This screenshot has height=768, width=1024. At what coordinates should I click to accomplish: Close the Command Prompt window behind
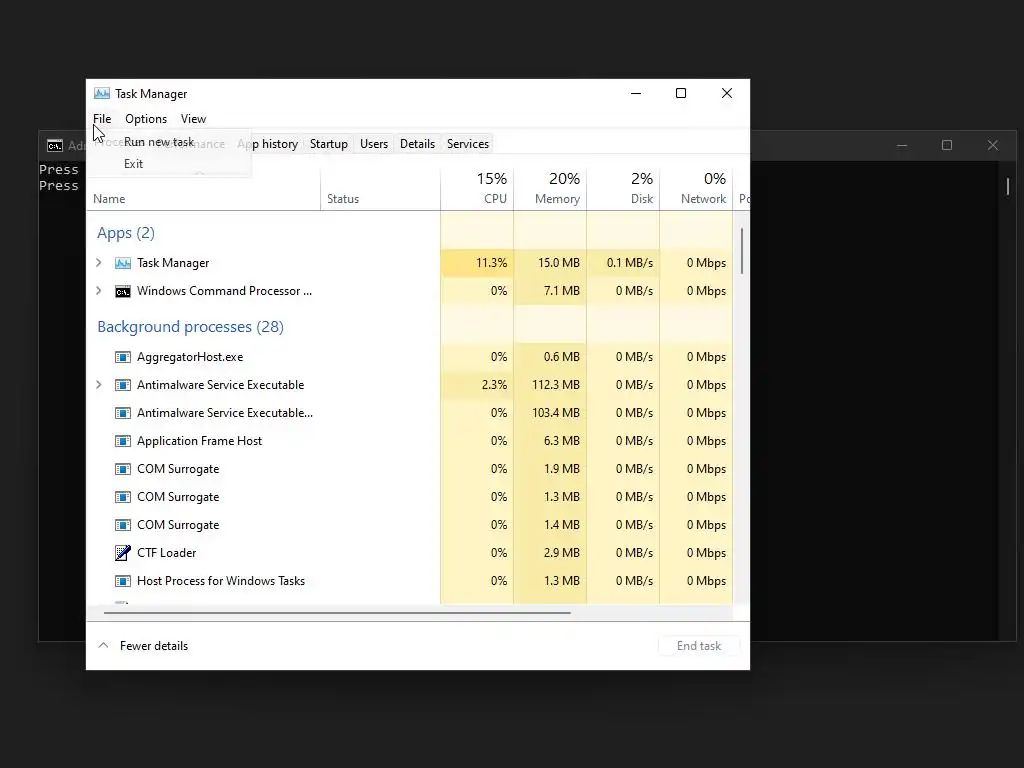point(993,145)
